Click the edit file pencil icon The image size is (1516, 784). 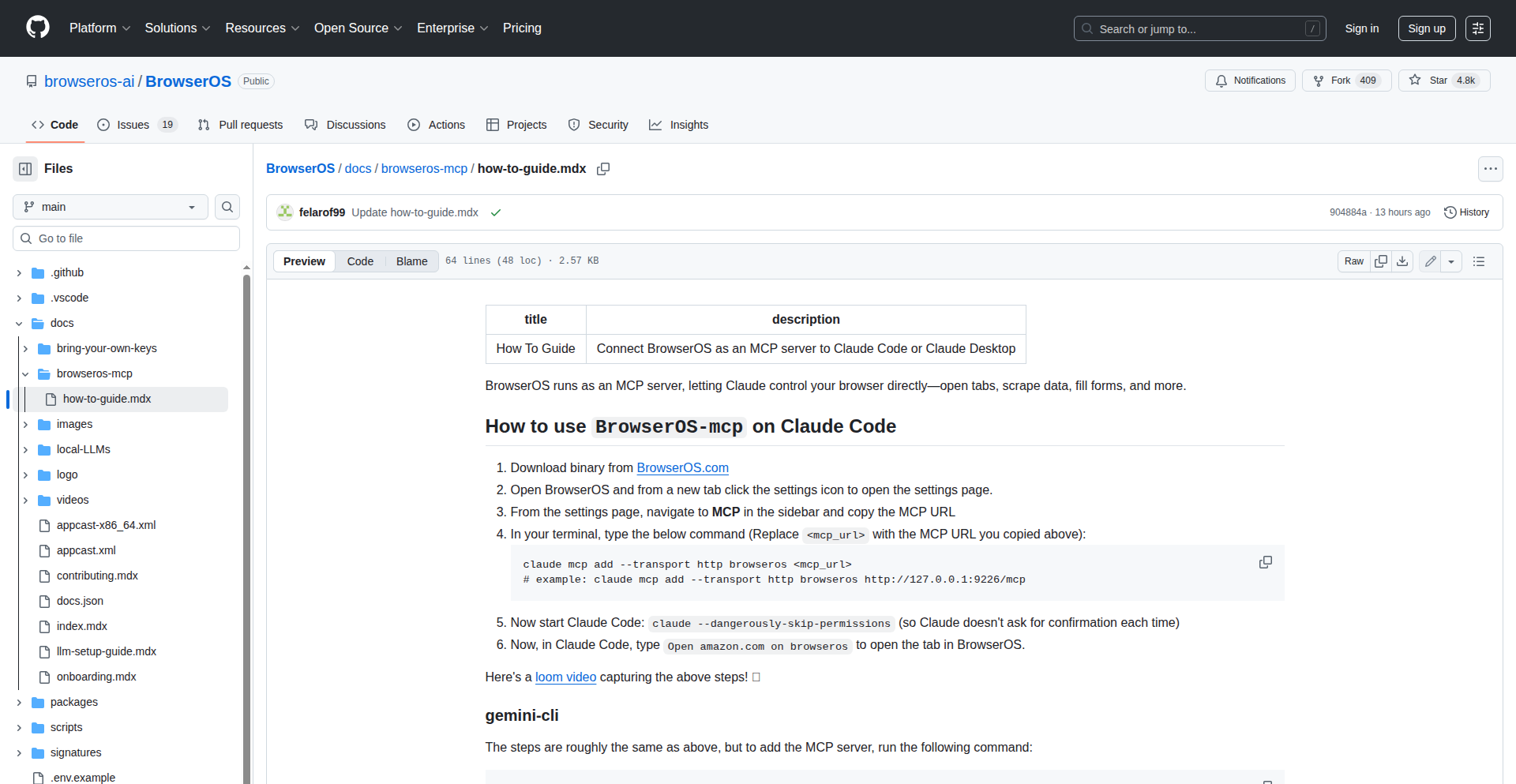click(x=1430, y=261)
